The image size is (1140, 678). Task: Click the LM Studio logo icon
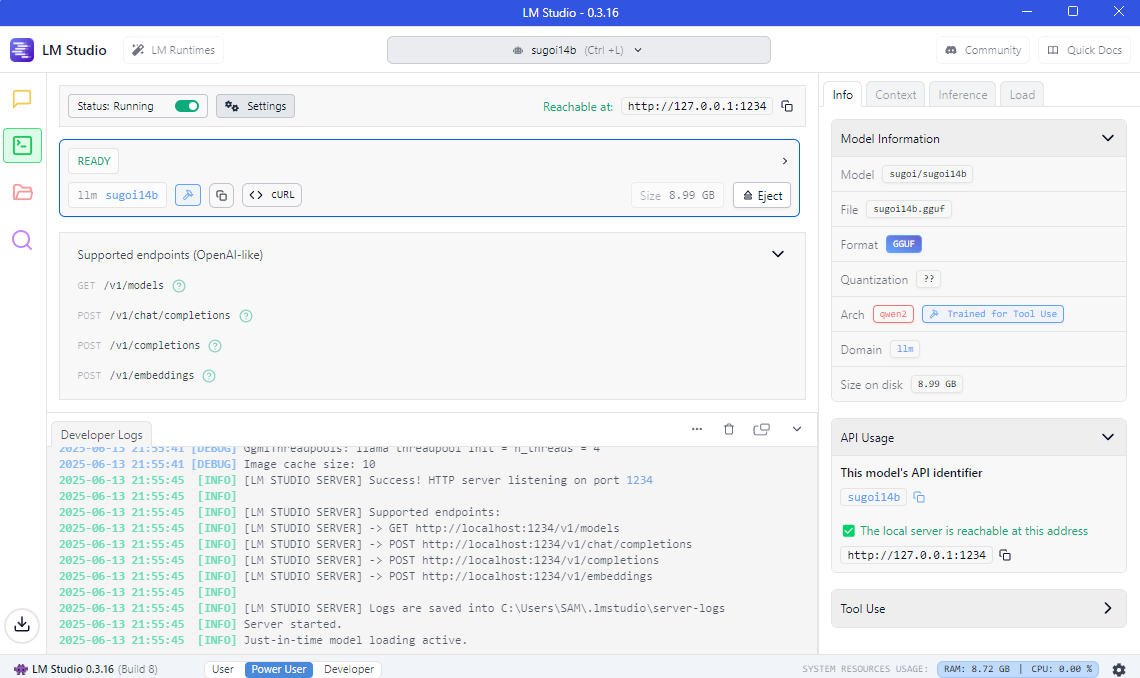click(22, 50)
